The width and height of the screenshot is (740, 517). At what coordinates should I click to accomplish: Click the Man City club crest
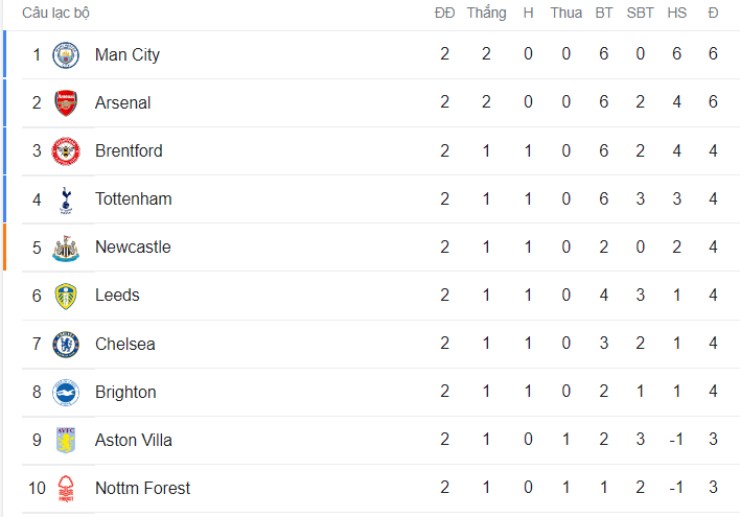(66, 55)
